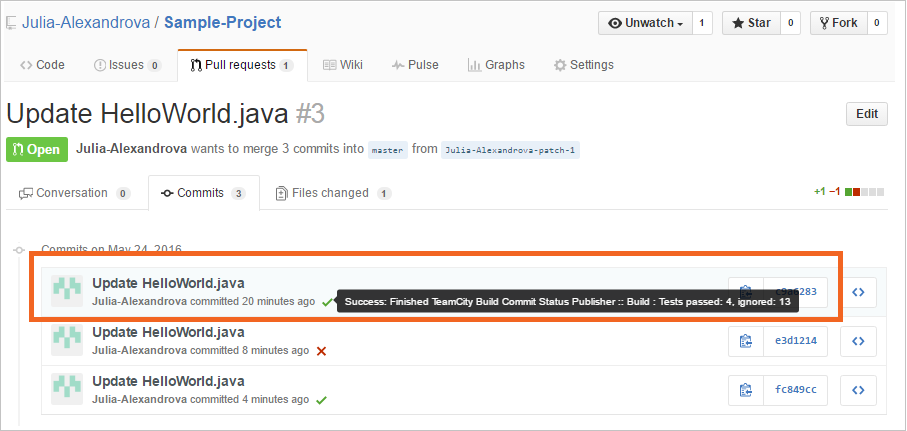Image resolution: width=907 pixels, height=431 pixels.
Task: Click avatar of the second commit
Action: (x=67, y=341)
